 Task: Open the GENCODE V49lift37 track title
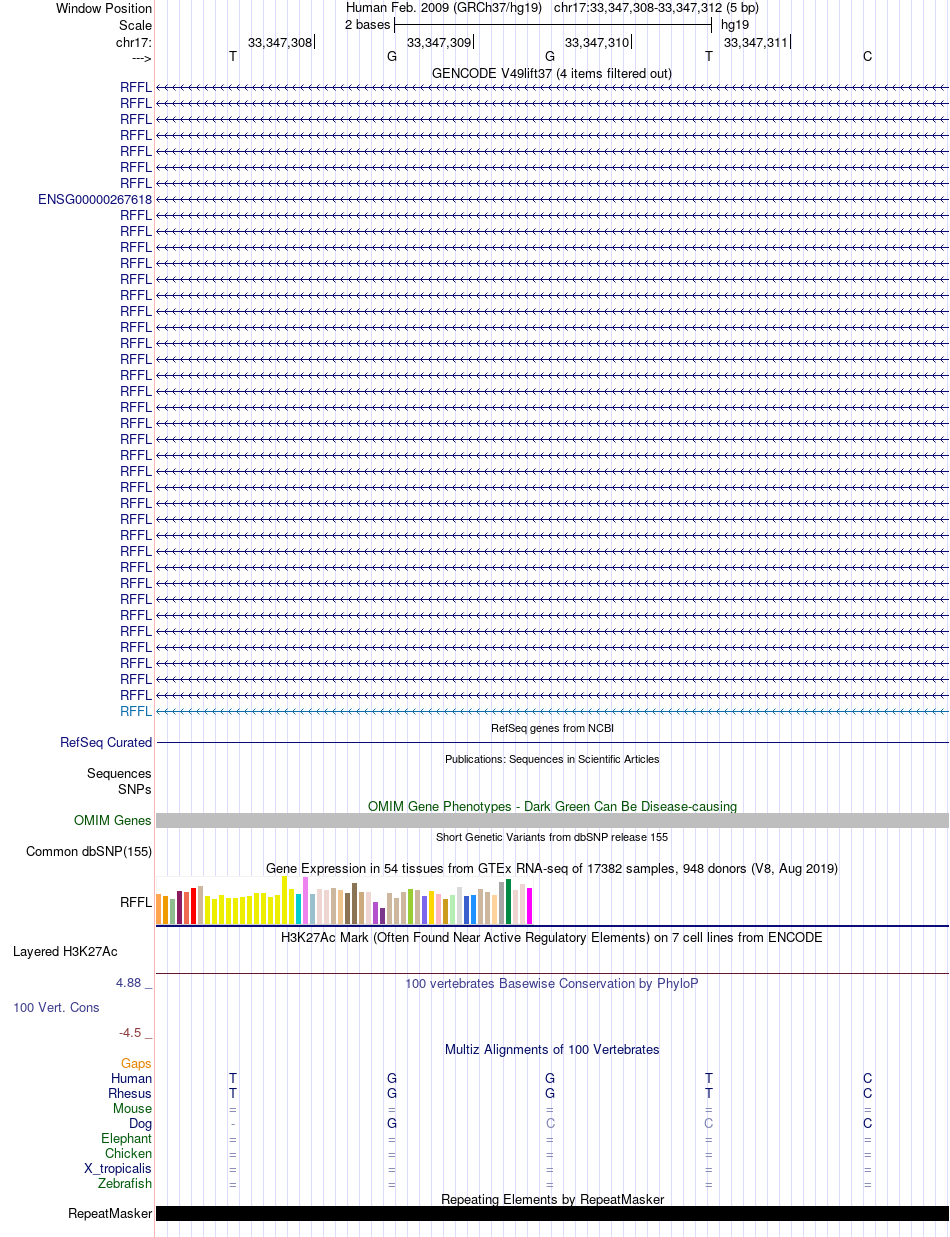pyautogui.click(x=552, y=73)
